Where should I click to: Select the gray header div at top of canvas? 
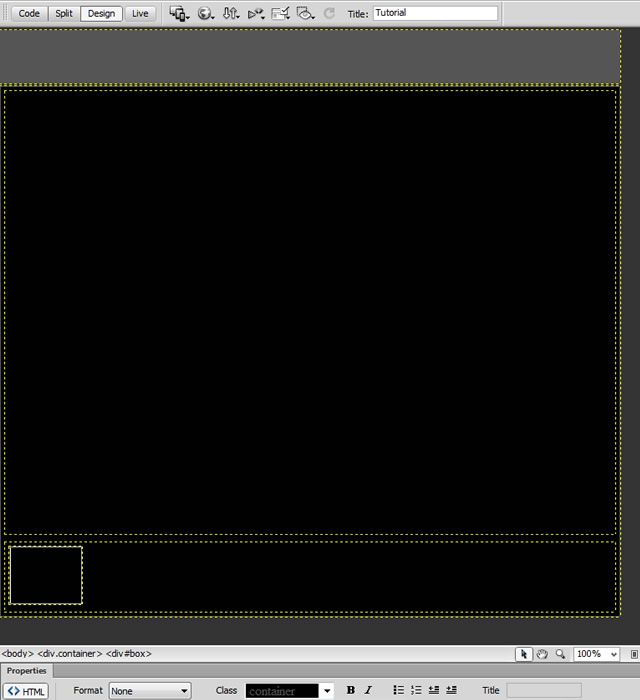pos(310,57)
